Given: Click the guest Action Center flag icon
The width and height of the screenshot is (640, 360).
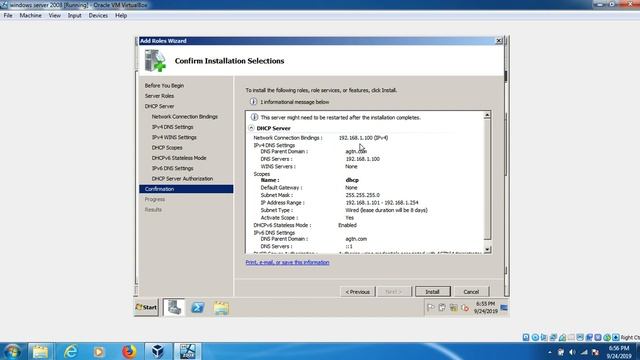Looking at the screenshot, I should [431, 308].
